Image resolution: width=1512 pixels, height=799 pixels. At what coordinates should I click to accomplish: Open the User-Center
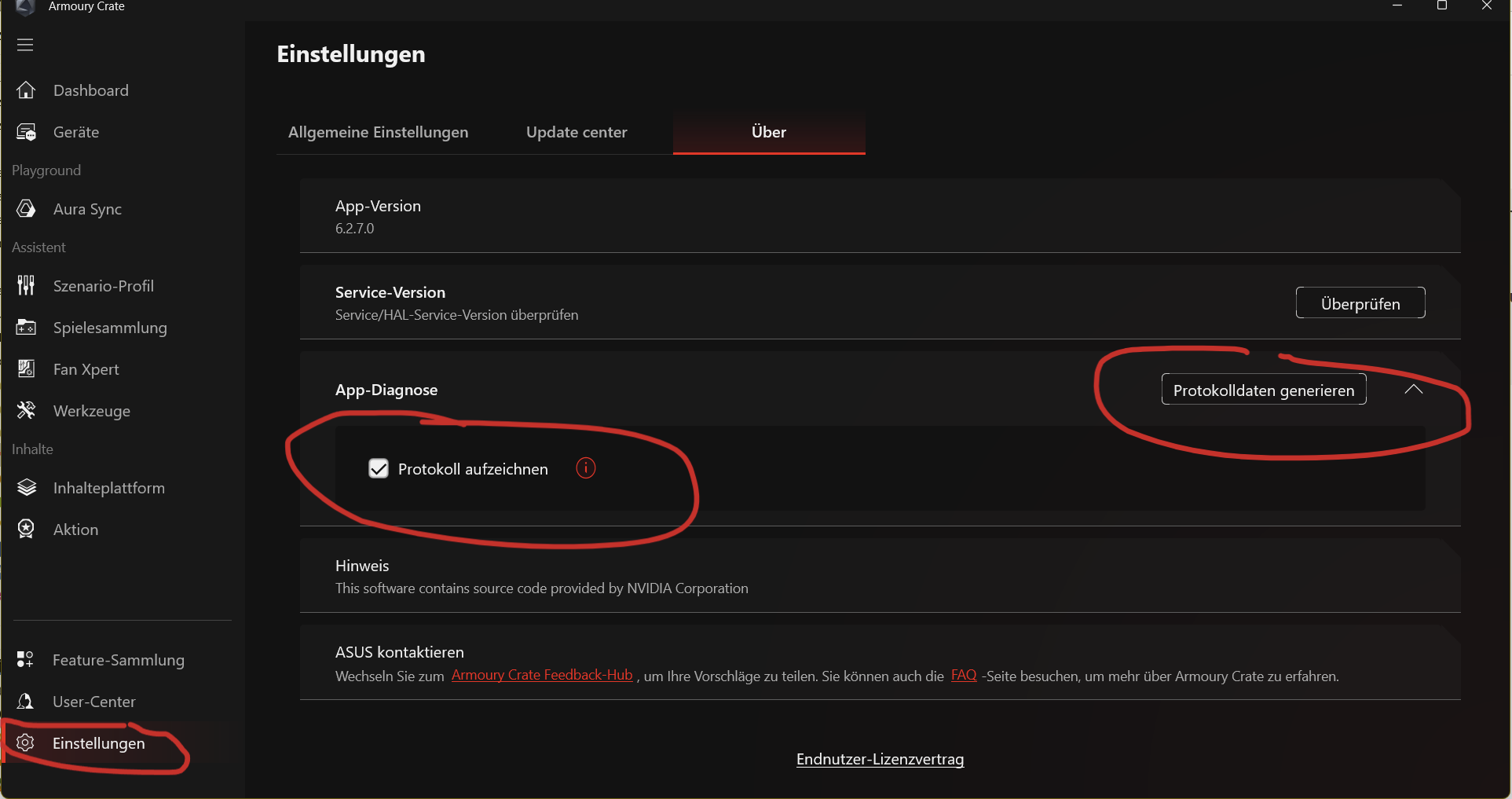tap(93, 701)
